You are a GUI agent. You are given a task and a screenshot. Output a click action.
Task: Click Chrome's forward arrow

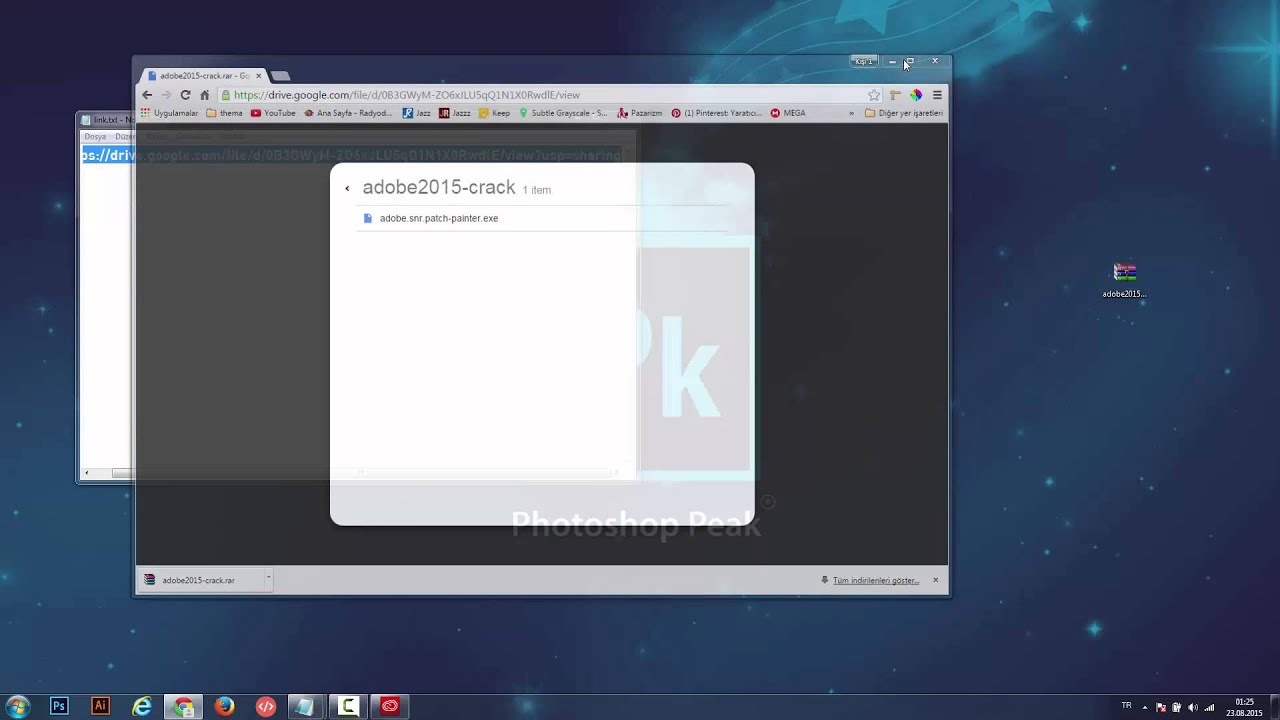[x=166, y=95]
